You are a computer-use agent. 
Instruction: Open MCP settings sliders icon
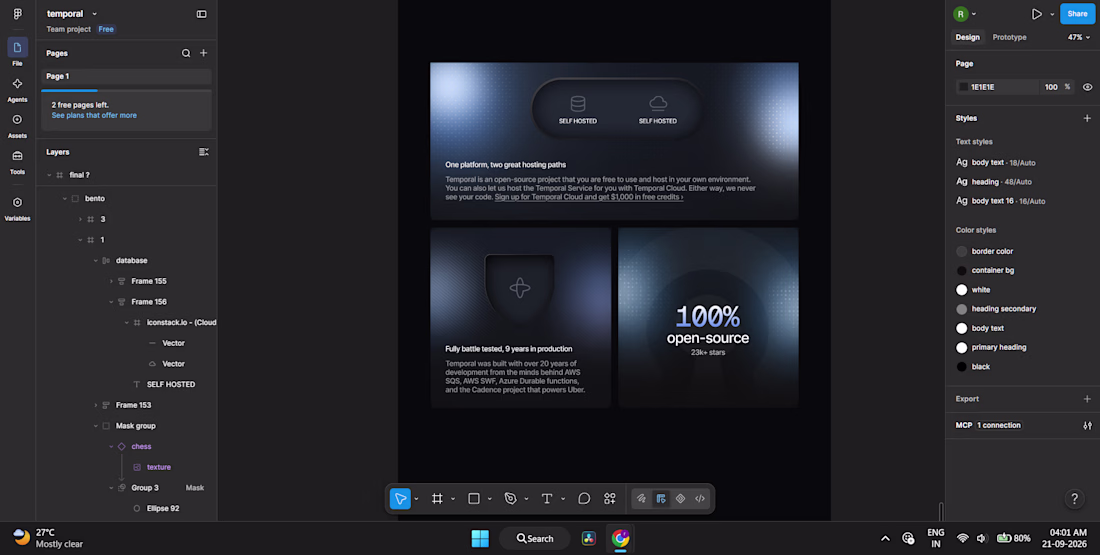[1087, 425]
